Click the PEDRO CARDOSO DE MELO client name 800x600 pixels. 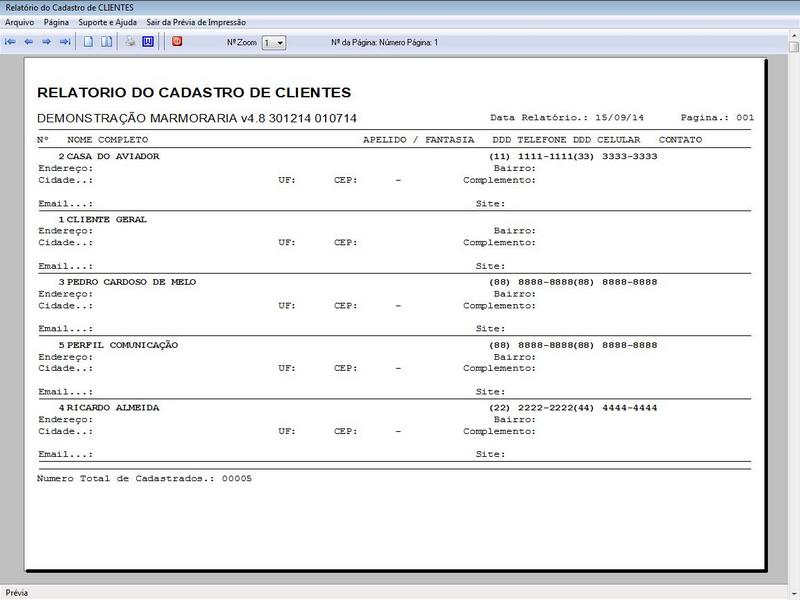131,282
